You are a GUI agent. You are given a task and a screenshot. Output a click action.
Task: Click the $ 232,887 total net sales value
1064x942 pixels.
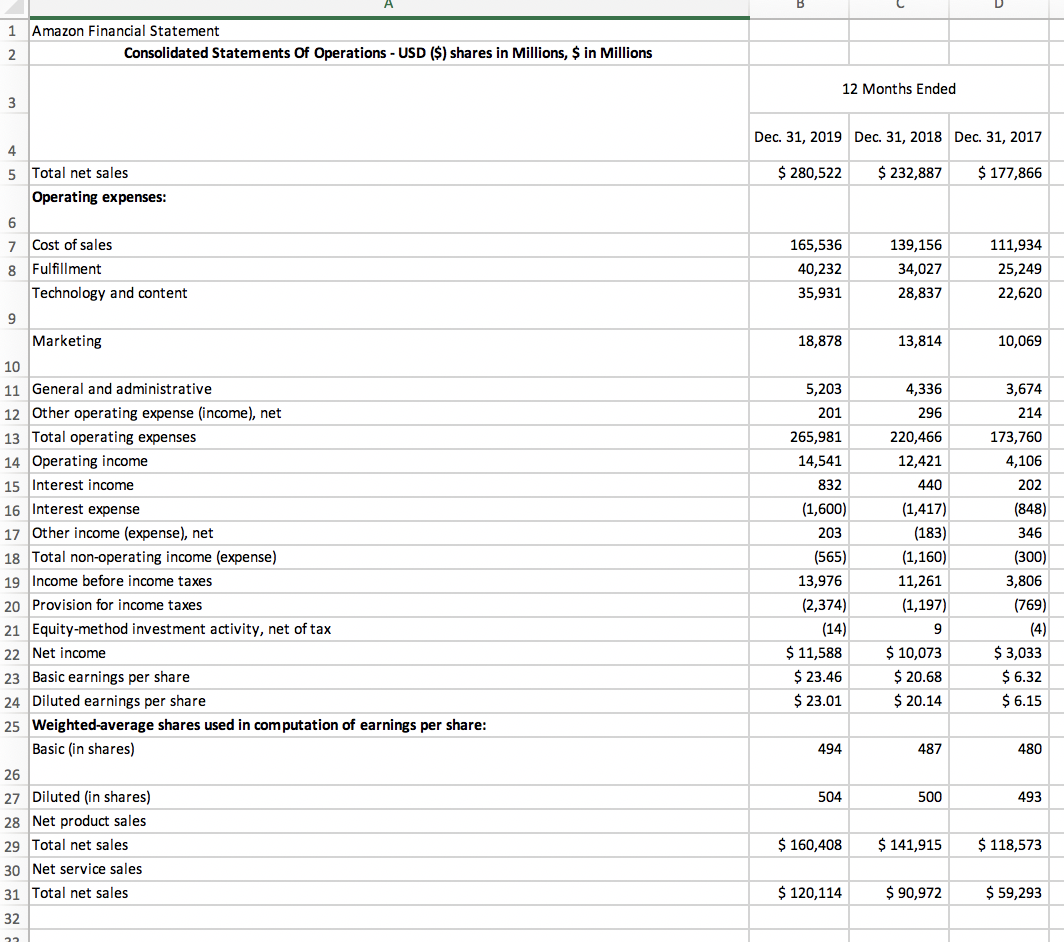coord(910,173)
